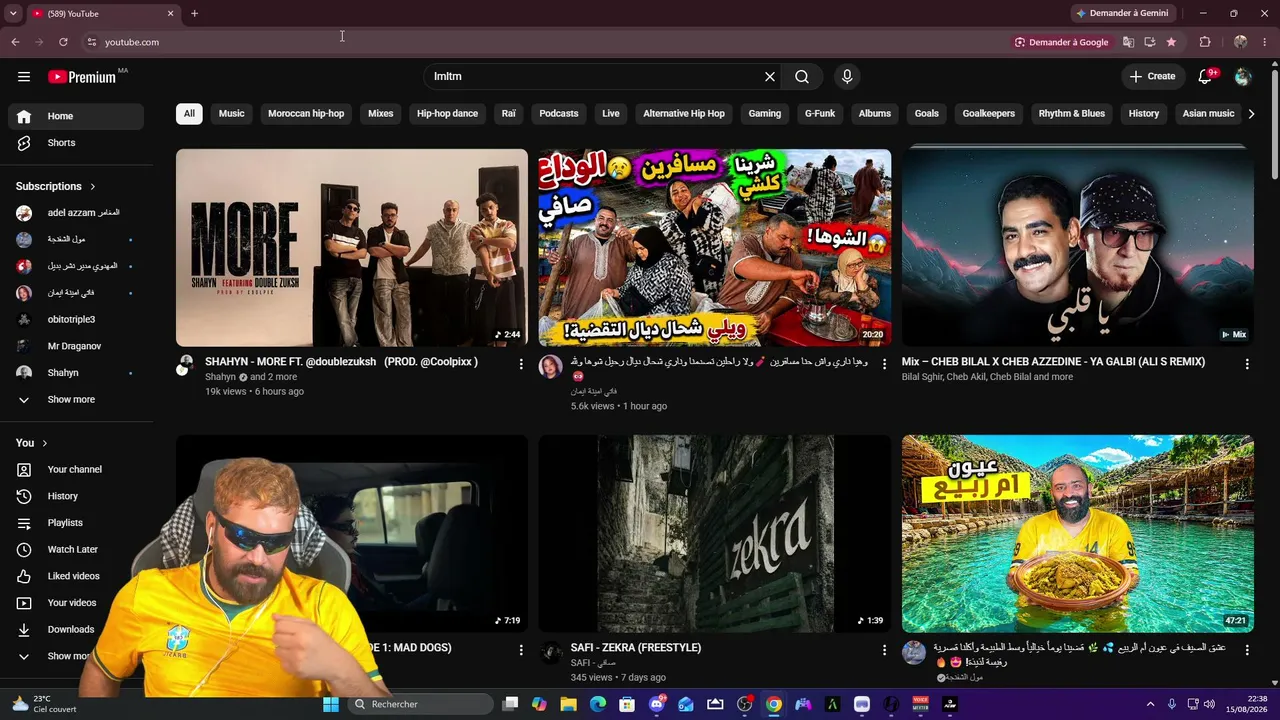1280x720 pixels.
Task: Open Liked videos in the sidebar
Action: (x=76, y=576)
